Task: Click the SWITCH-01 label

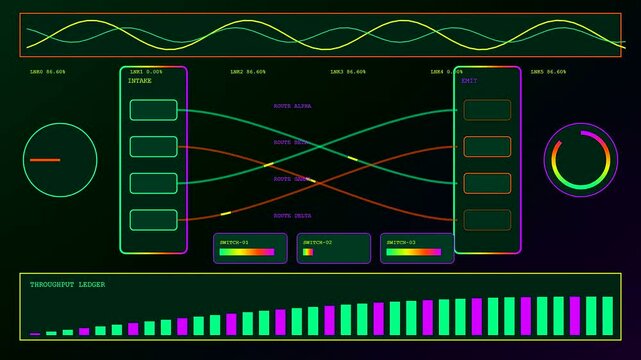Action: pyautogui.click(x=234, y=243)
